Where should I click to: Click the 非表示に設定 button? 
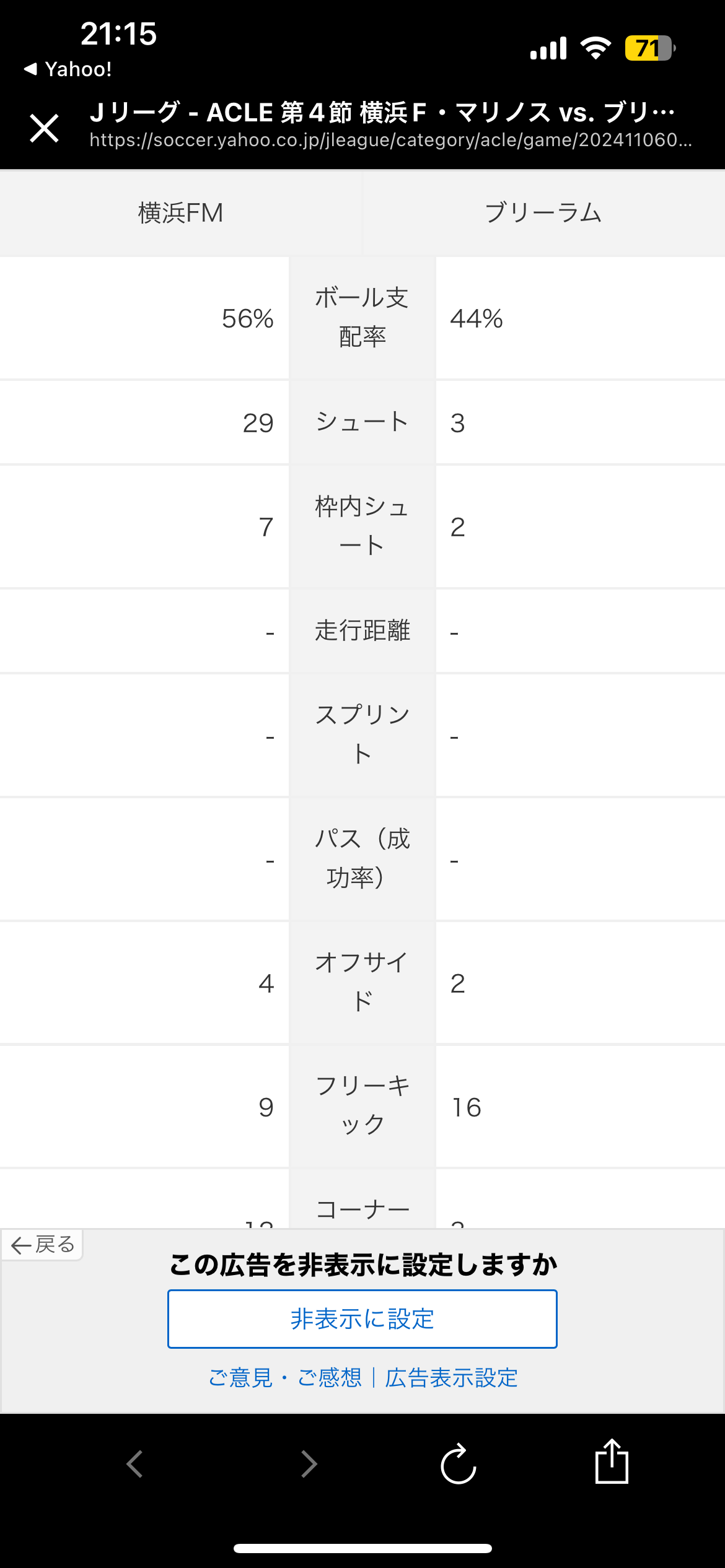pyautogui.click(x=362, y=1319)
